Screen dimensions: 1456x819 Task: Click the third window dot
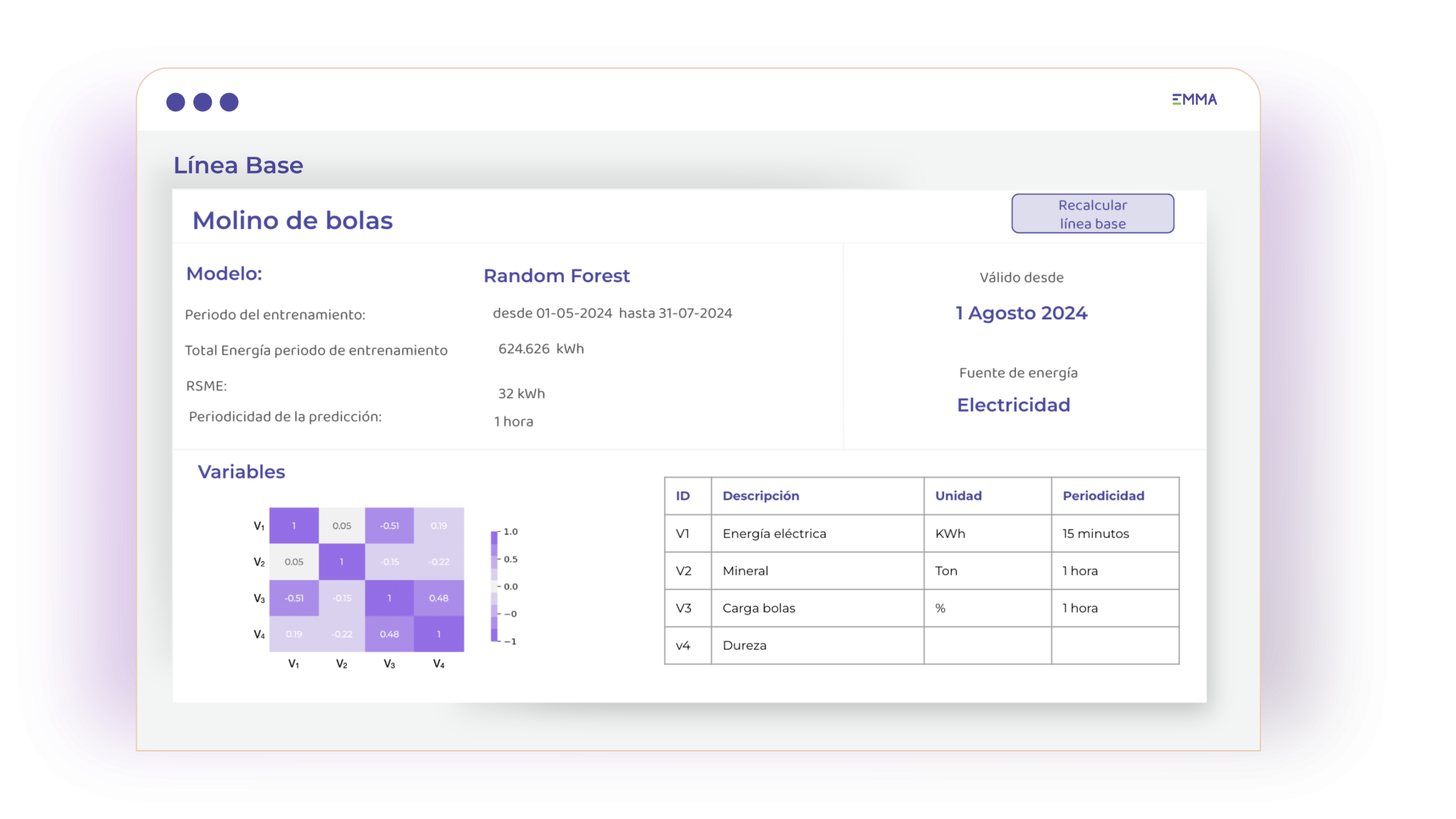click(229, 102)
